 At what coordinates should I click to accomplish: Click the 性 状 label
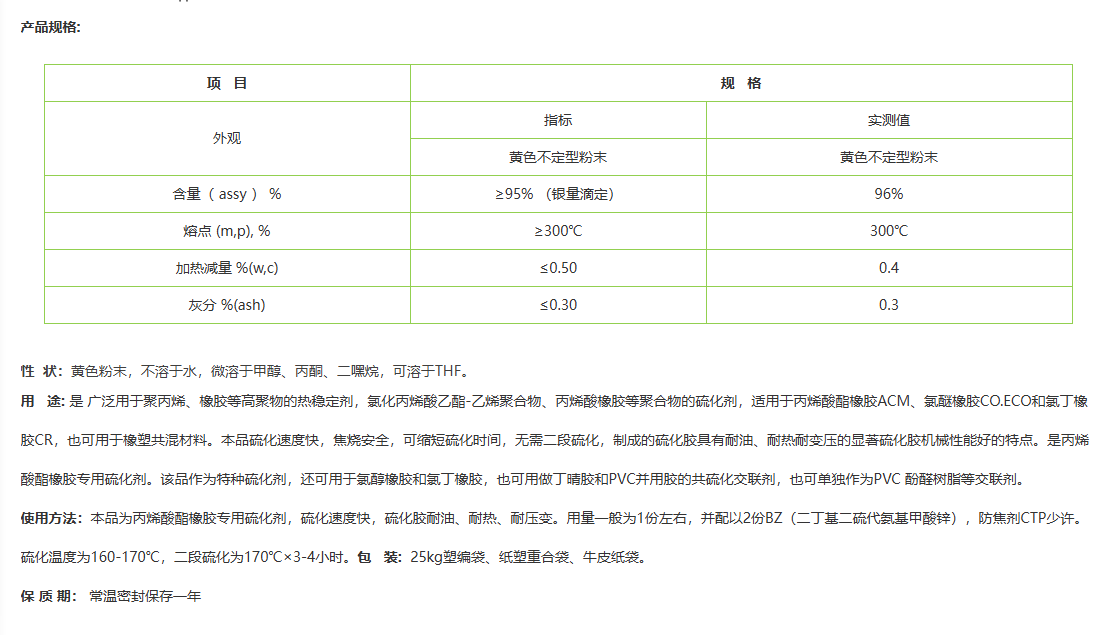(42, 371)
